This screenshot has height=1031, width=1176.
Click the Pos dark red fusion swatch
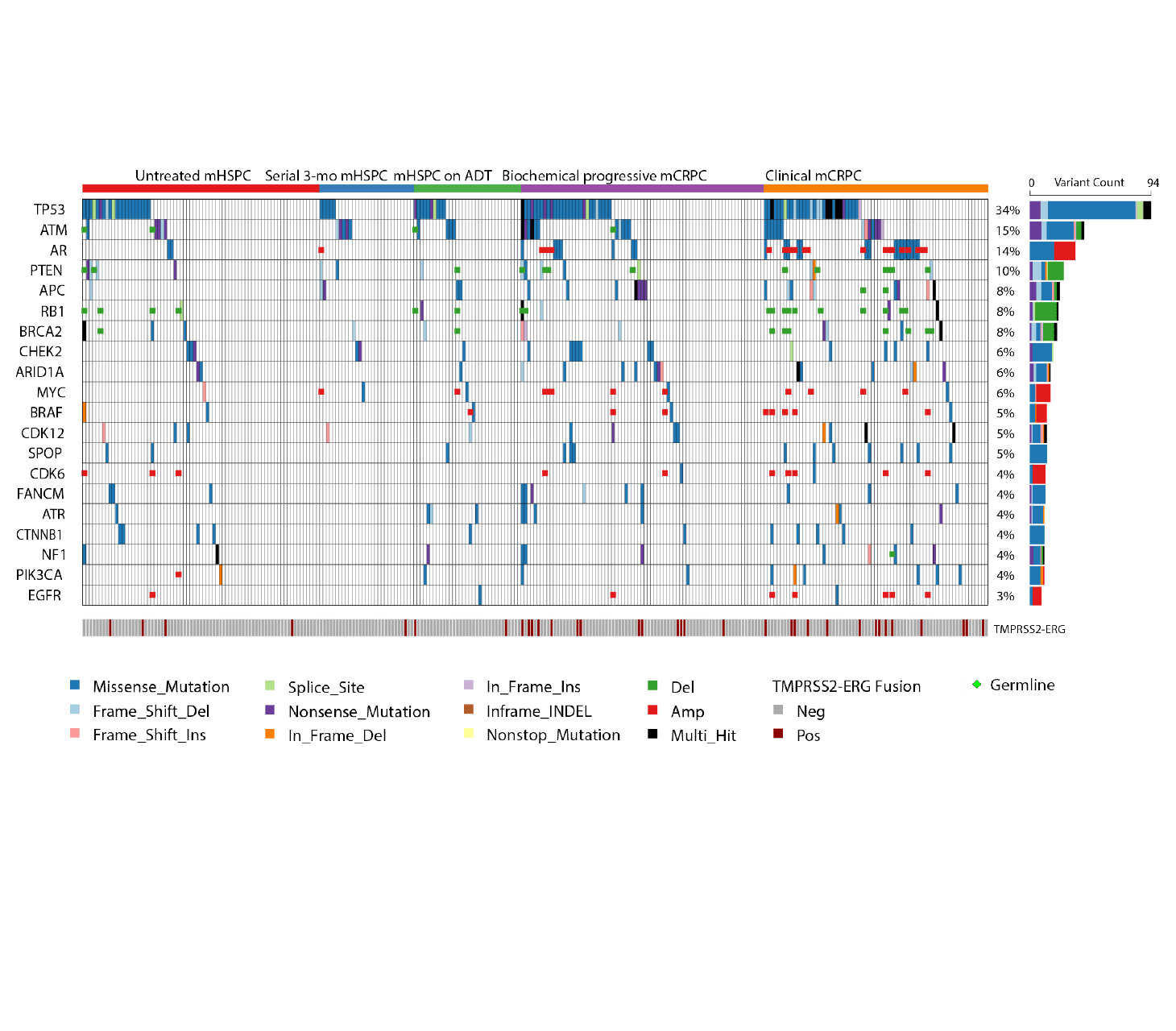(x=778, y=733)
